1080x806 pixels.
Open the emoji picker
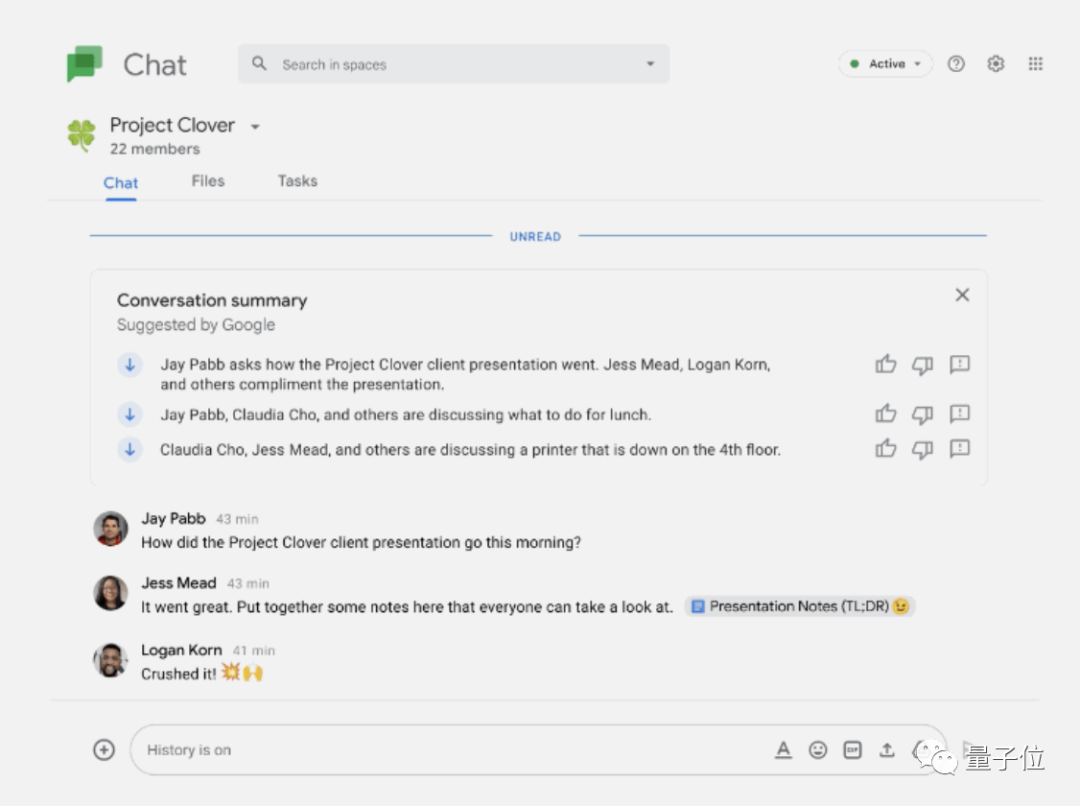tap(818, 749)
